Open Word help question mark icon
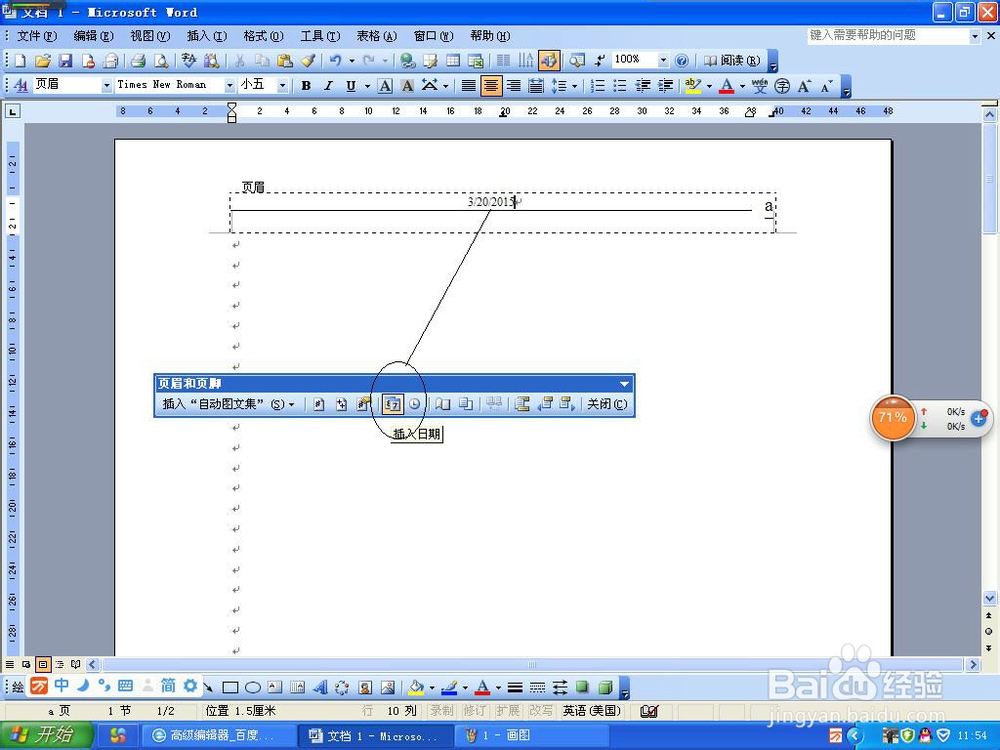The width and height of the screenshot is (1000, 750). (x=682, y=61)
